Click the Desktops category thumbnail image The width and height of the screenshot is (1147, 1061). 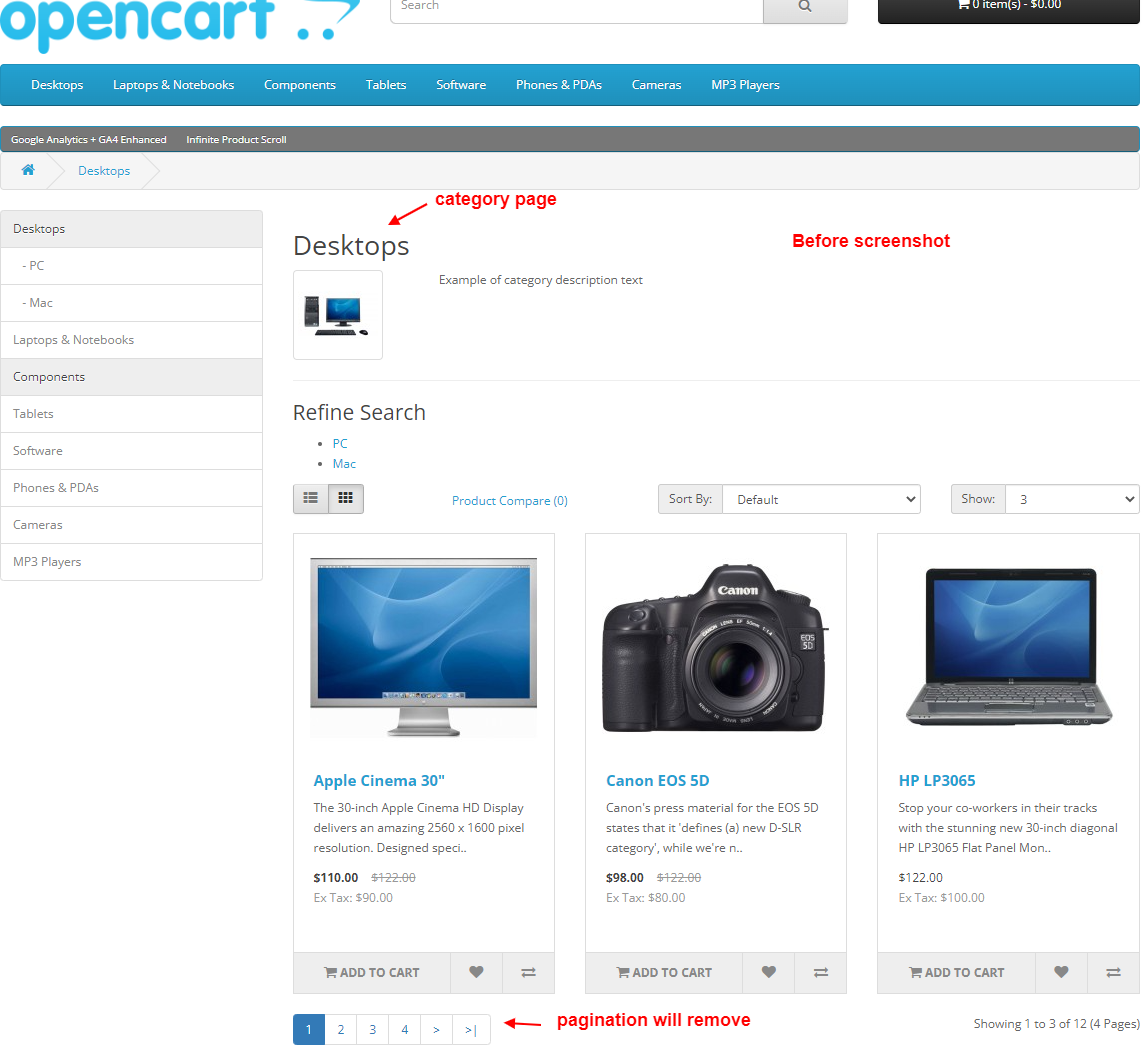point(337,314)
